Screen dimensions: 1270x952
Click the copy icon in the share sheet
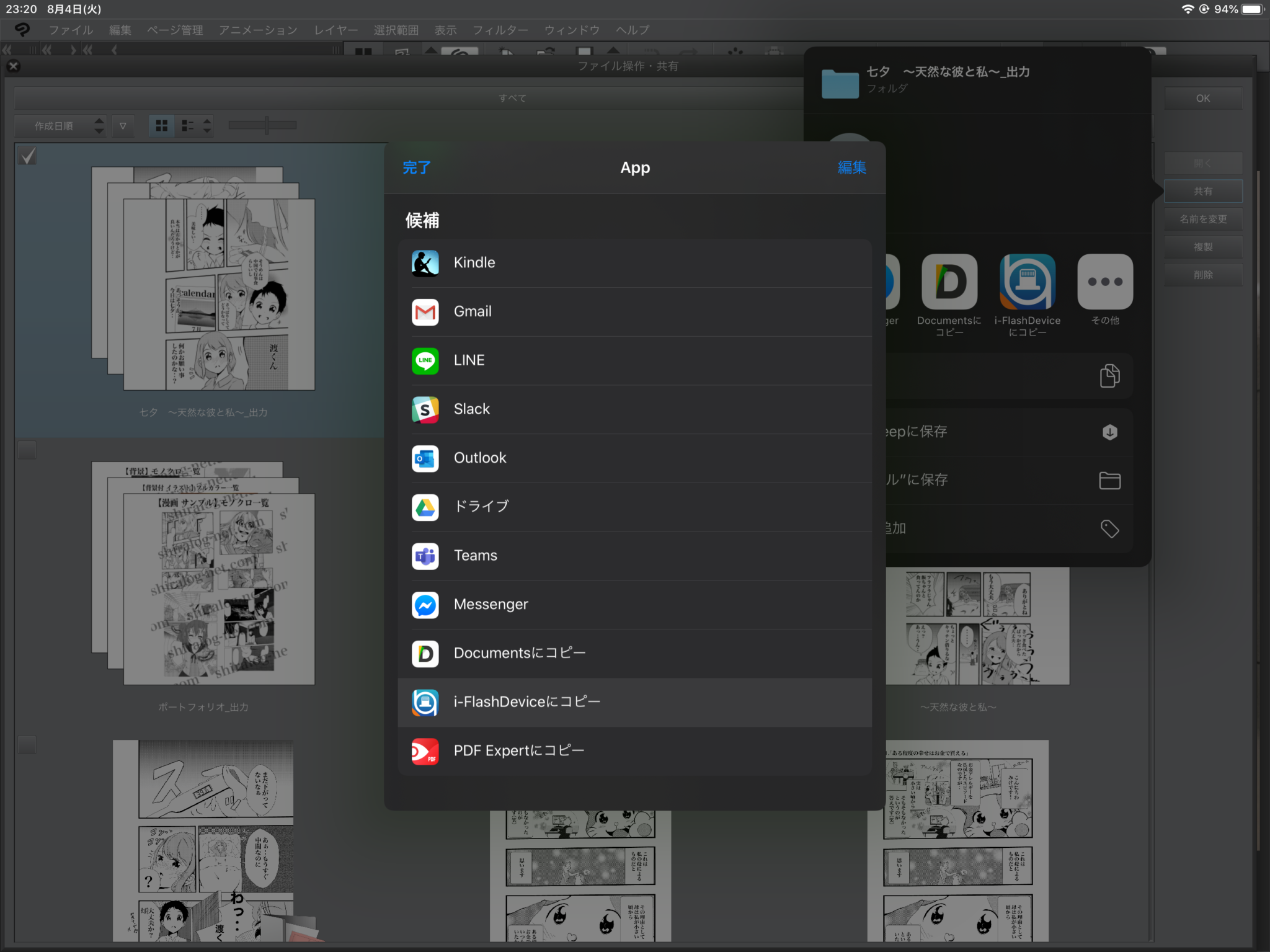[1109, 376]
